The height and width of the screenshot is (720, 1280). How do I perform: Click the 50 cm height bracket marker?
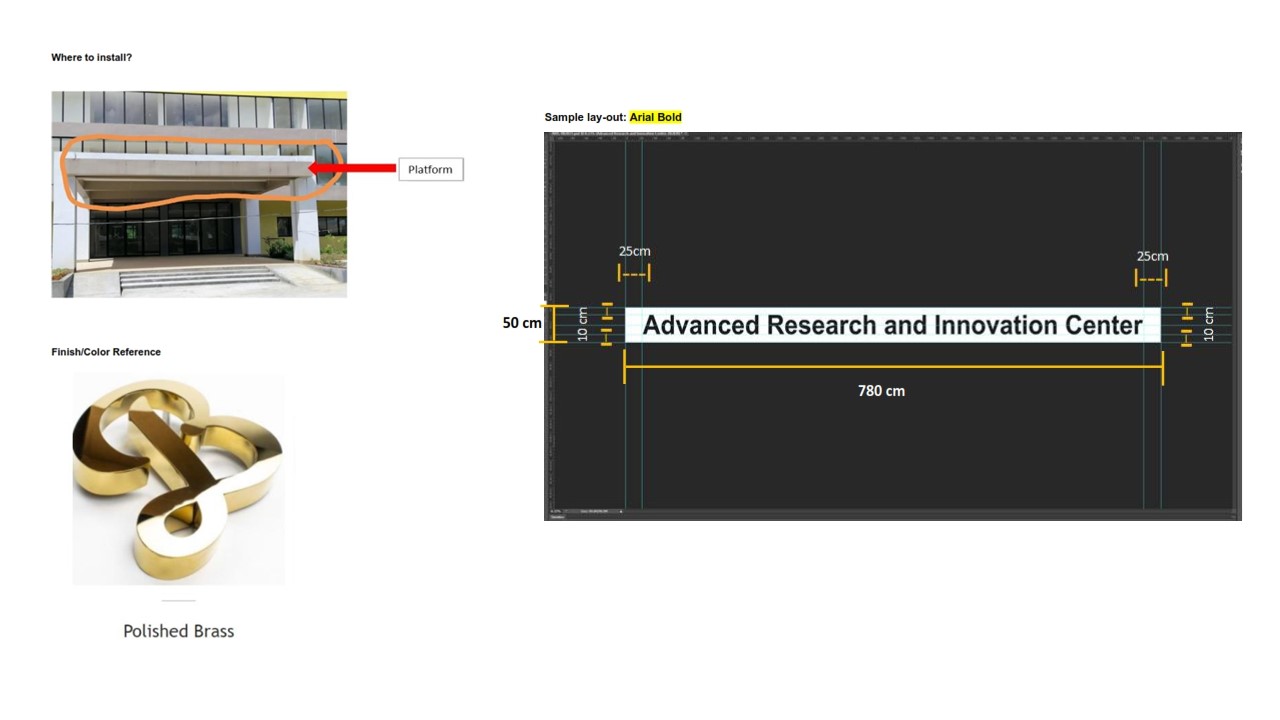click(x=555, y=324)
